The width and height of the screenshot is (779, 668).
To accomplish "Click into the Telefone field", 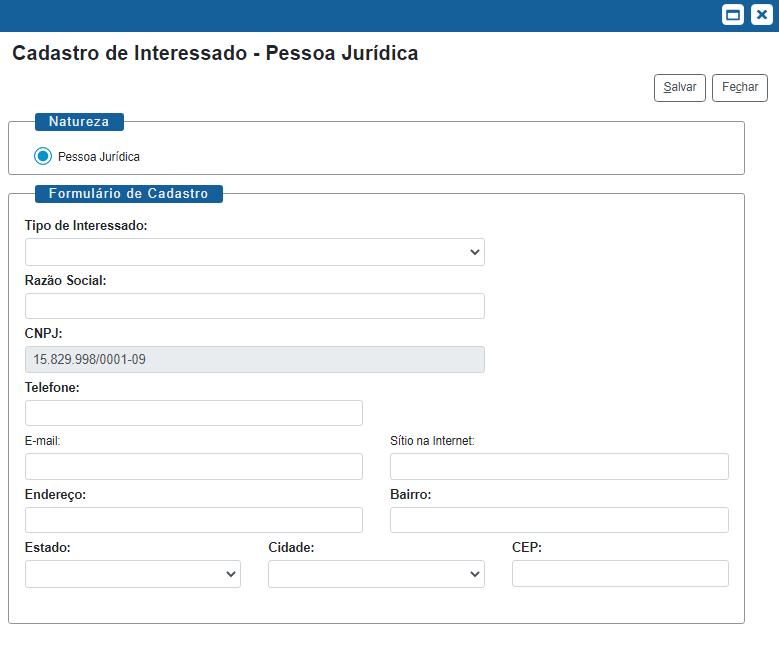I will 193,413.
